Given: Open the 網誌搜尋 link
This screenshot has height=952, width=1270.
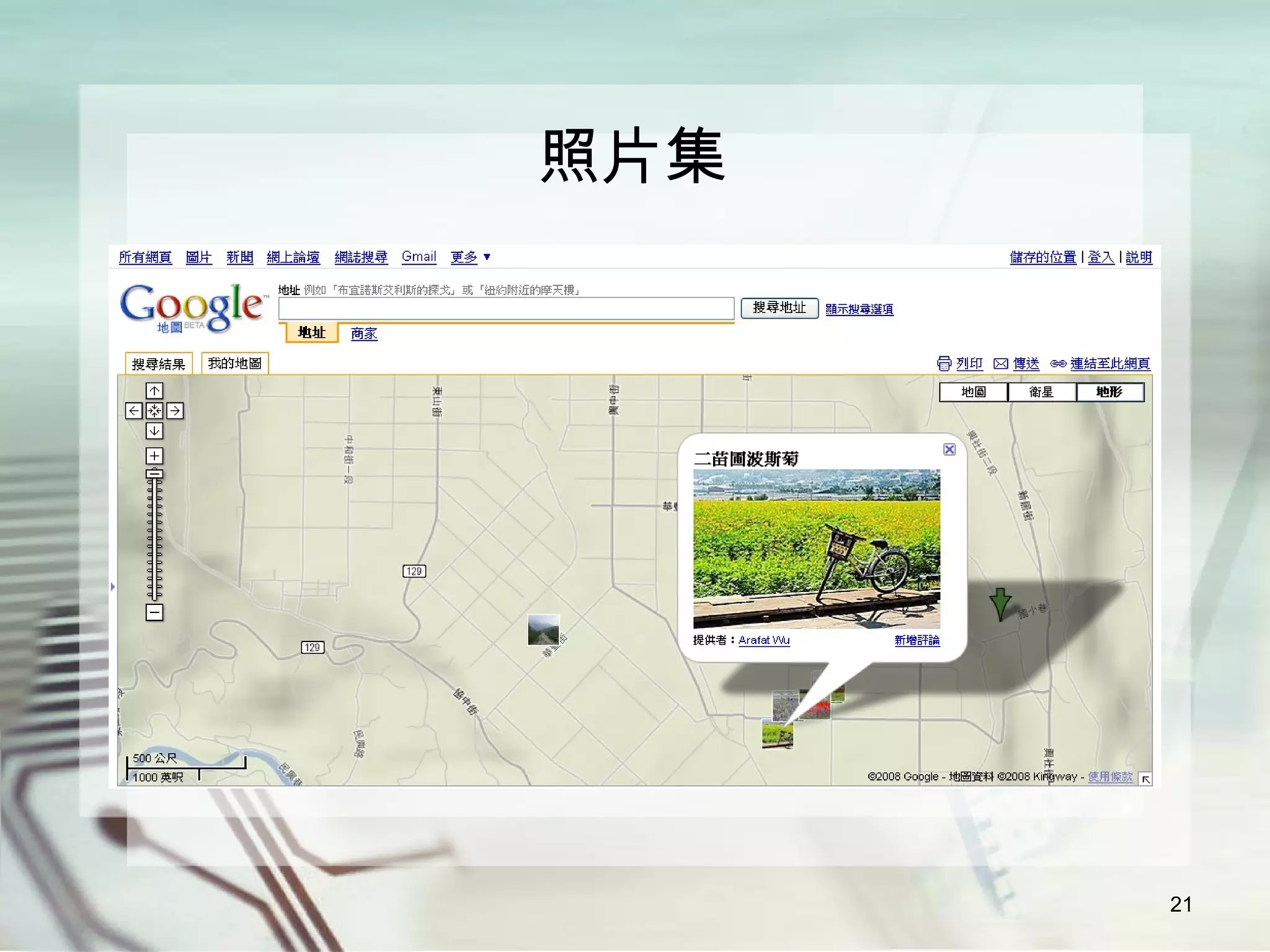Looking at the screenshot, I should click(361, 257).
